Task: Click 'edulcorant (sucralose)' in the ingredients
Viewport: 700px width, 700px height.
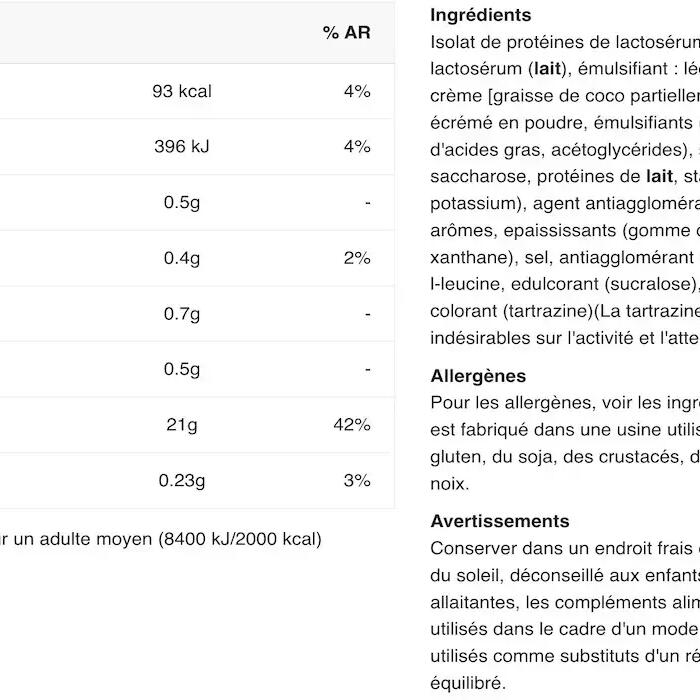Action: point(604,284)
